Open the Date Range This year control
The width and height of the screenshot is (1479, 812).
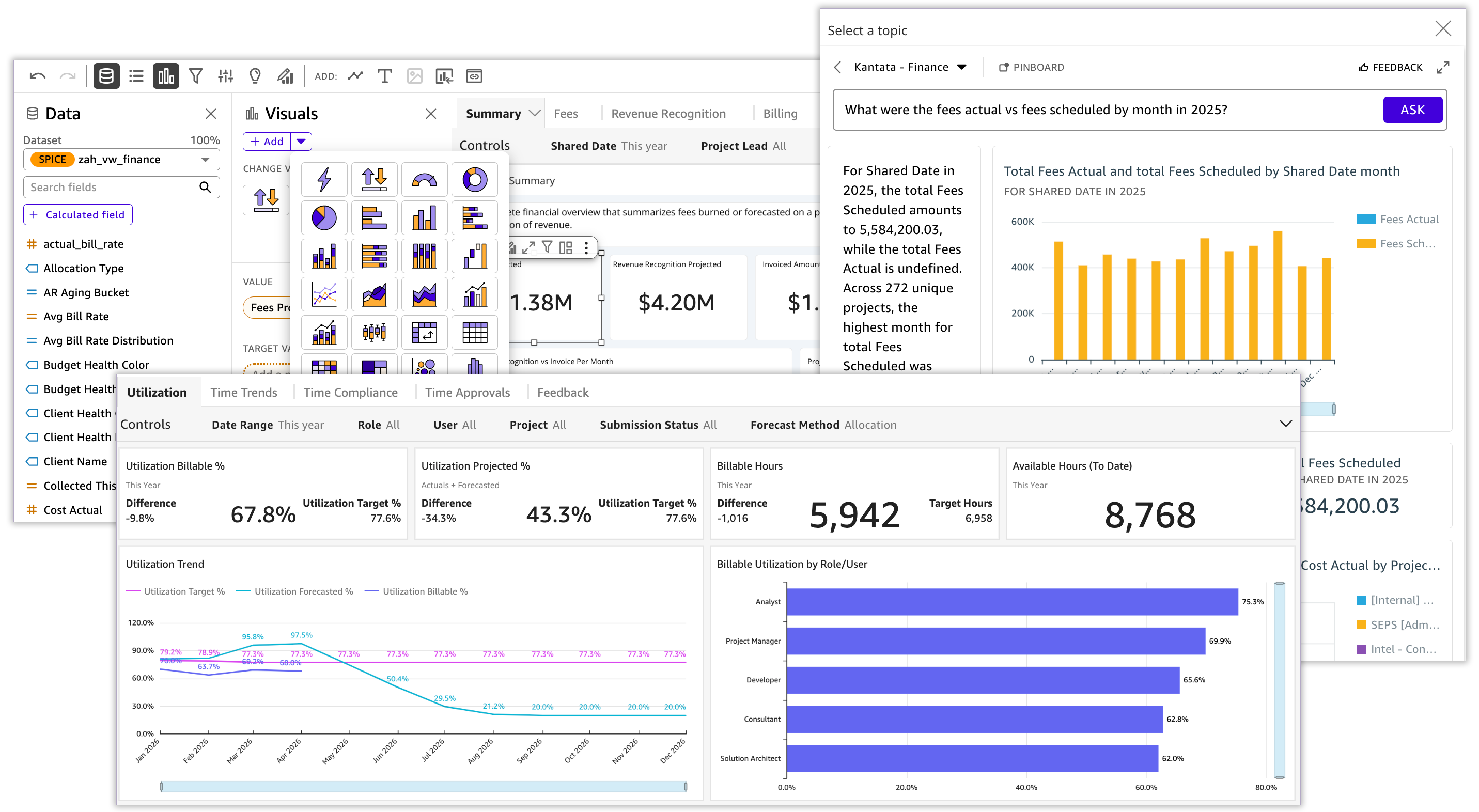coord(268,425)
